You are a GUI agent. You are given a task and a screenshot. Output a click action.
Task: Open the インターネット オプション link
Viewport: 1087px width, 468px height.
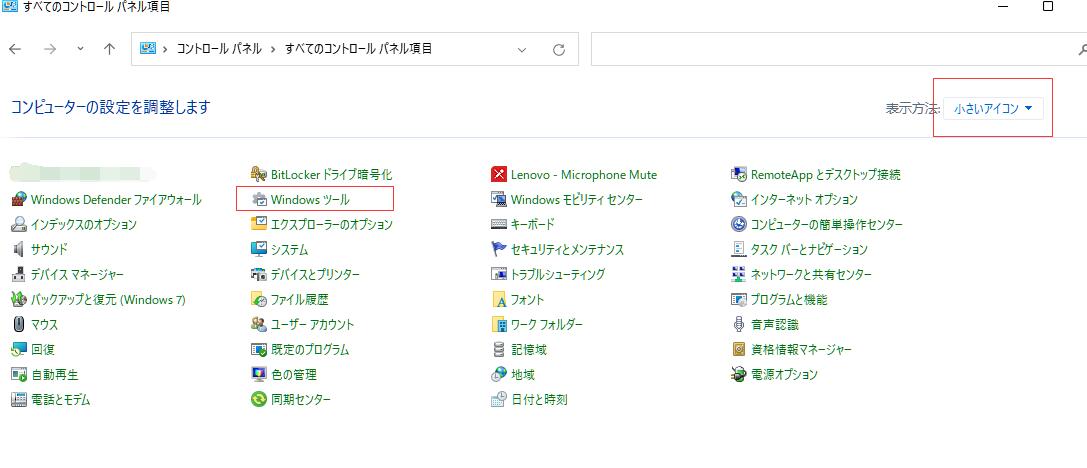coord(804,200)
